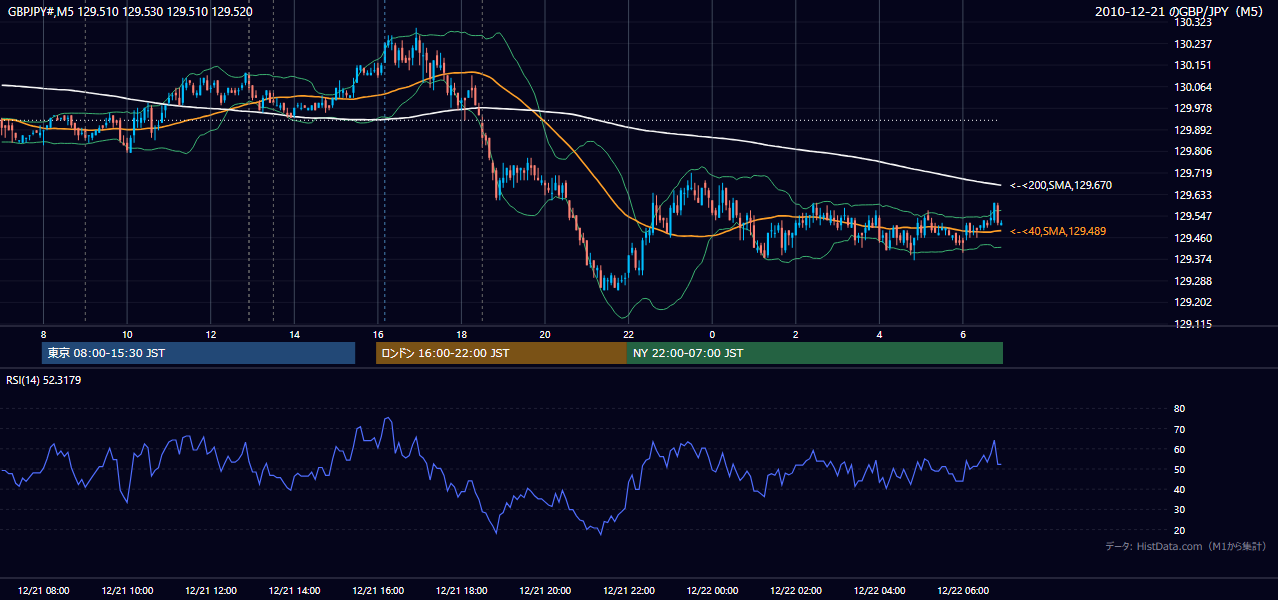
Task: Click hour tick 16 under the price chart
Action: tap(378, 334)
